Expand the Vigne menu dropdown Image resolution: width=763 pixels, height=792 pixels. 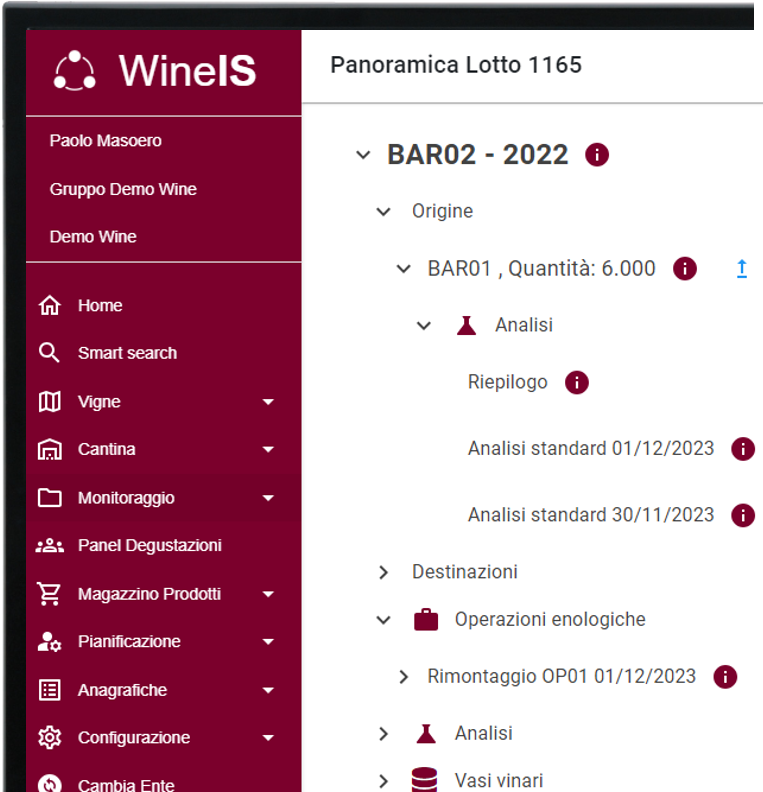point(267,402)
